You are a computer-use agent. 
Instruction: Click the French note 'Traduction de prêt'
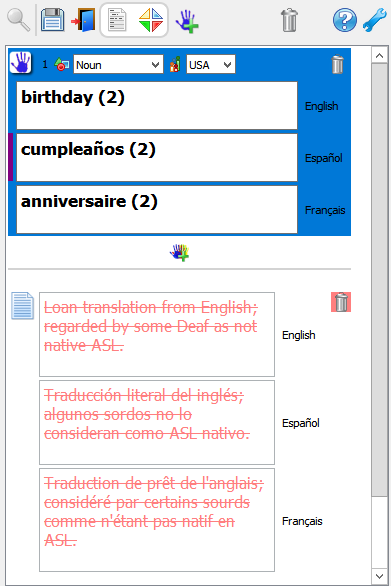point(157,520)
